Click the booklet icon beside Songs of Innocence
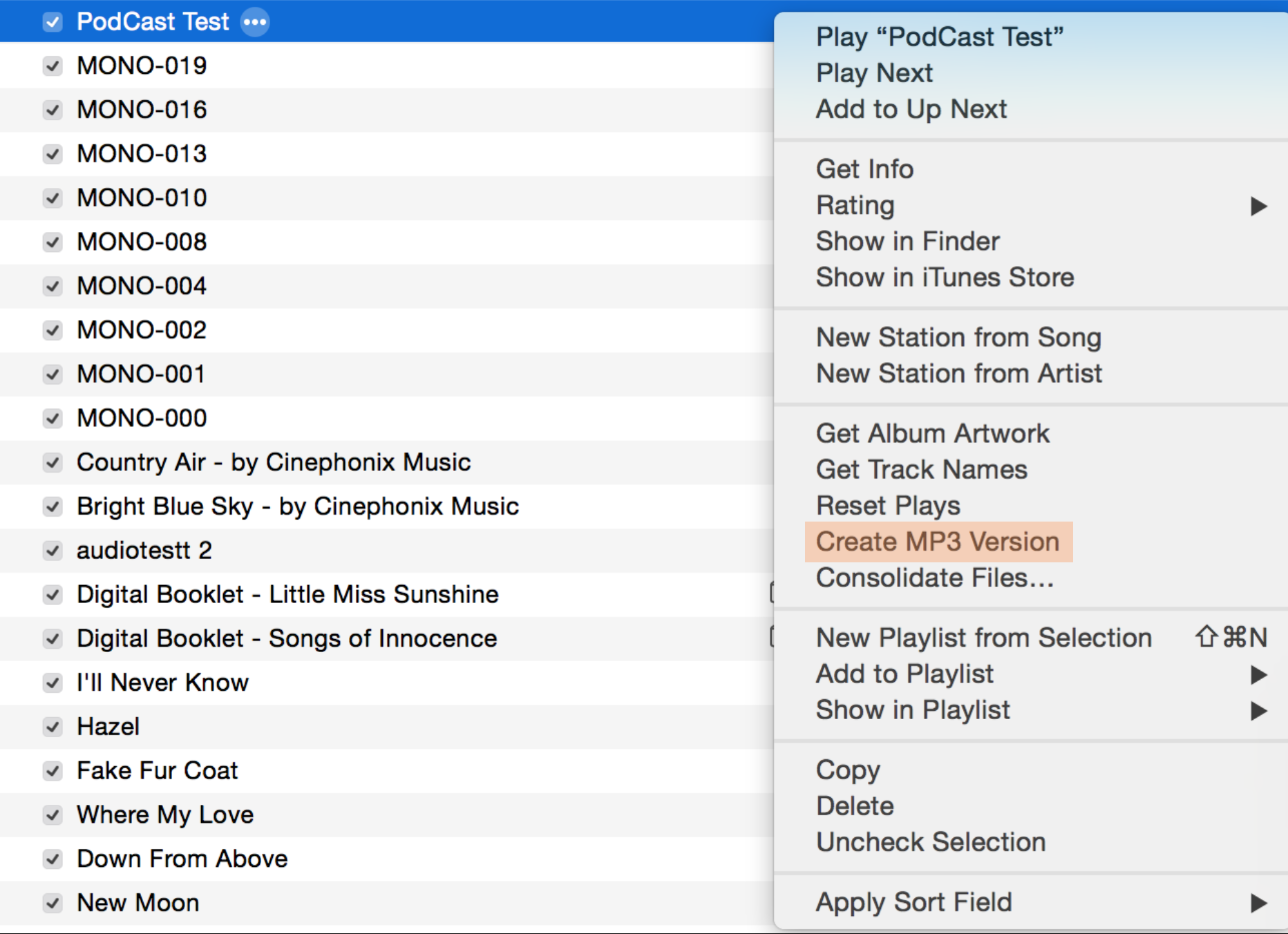The width and height of the screenshot is (1288, 934). 772,637
